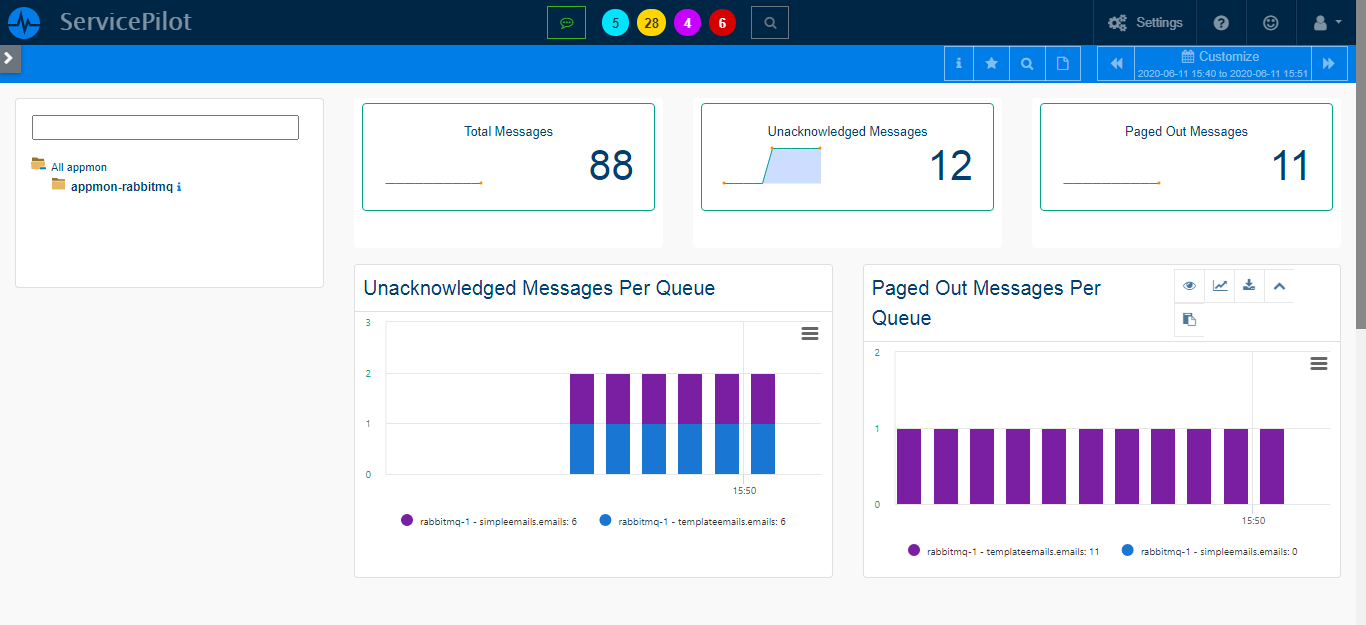The height and width of the screenshot is (625, 1366).
Task: Click the smiley feedback icon
Action: 1271,22
